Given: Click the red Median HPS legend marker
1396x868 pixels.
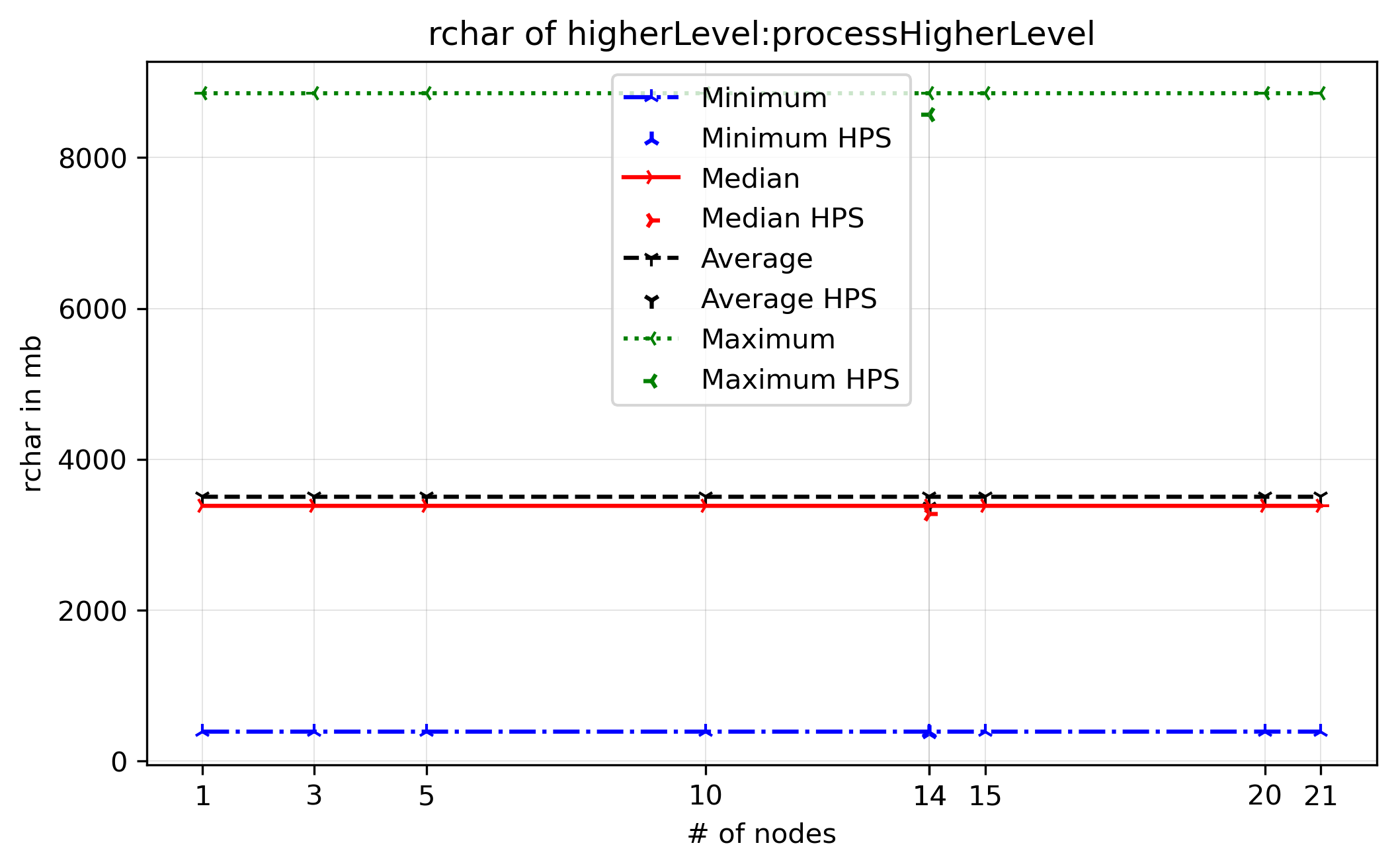Looking at the screenshot, I should tap(652, 220).
